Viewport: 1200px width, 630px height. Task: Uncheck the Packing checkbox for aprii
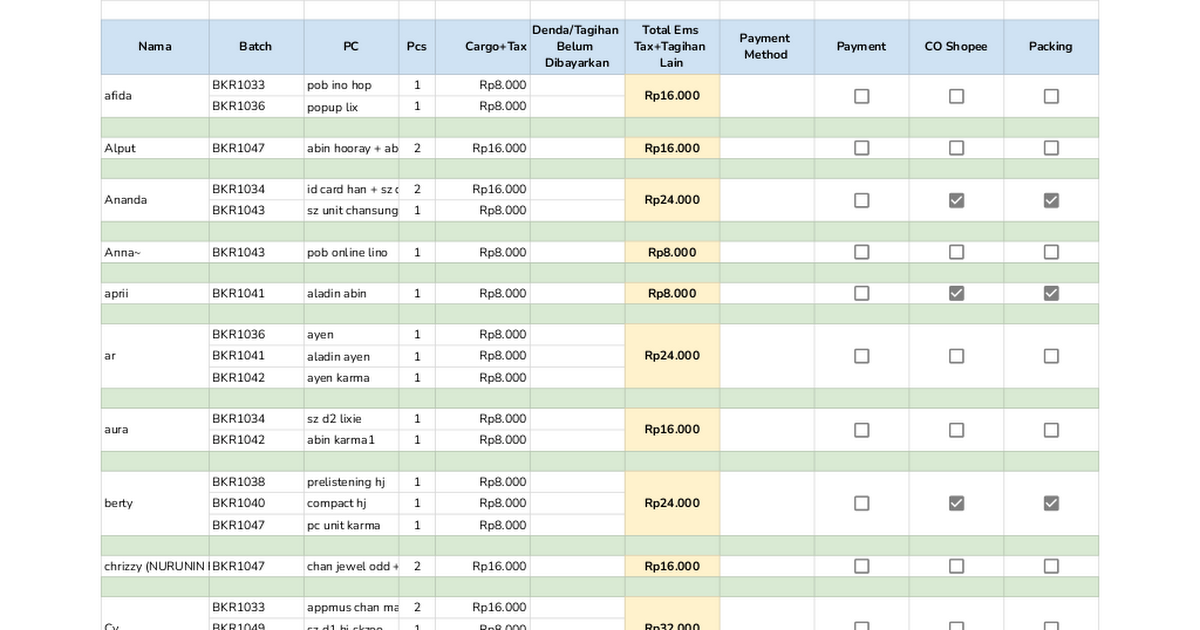click(1051, 293)
